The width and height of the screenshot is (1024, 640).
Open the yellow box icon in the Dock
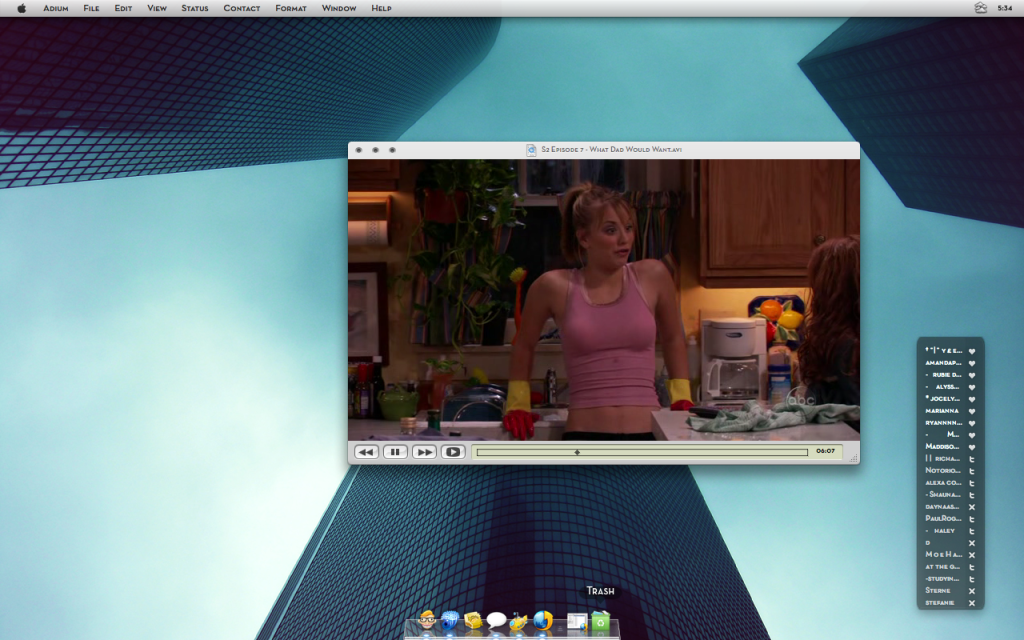[473, 620]
